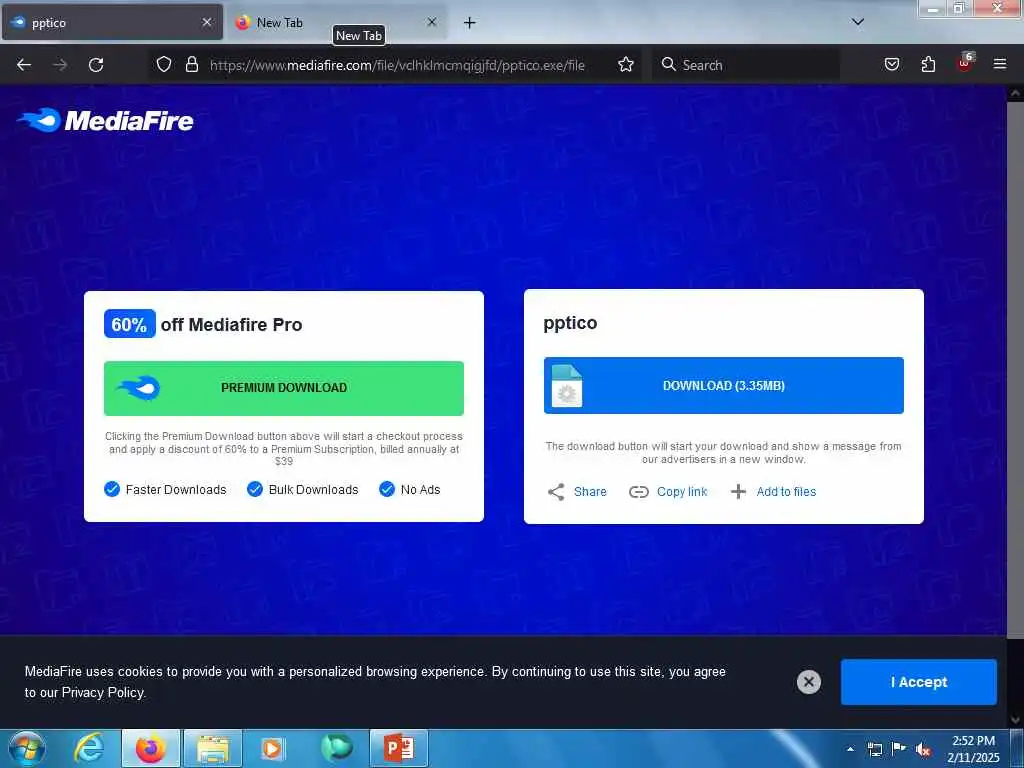Click the chain link icon
The height and width of the screenshot is (768, 1024).
coord(638,492)
